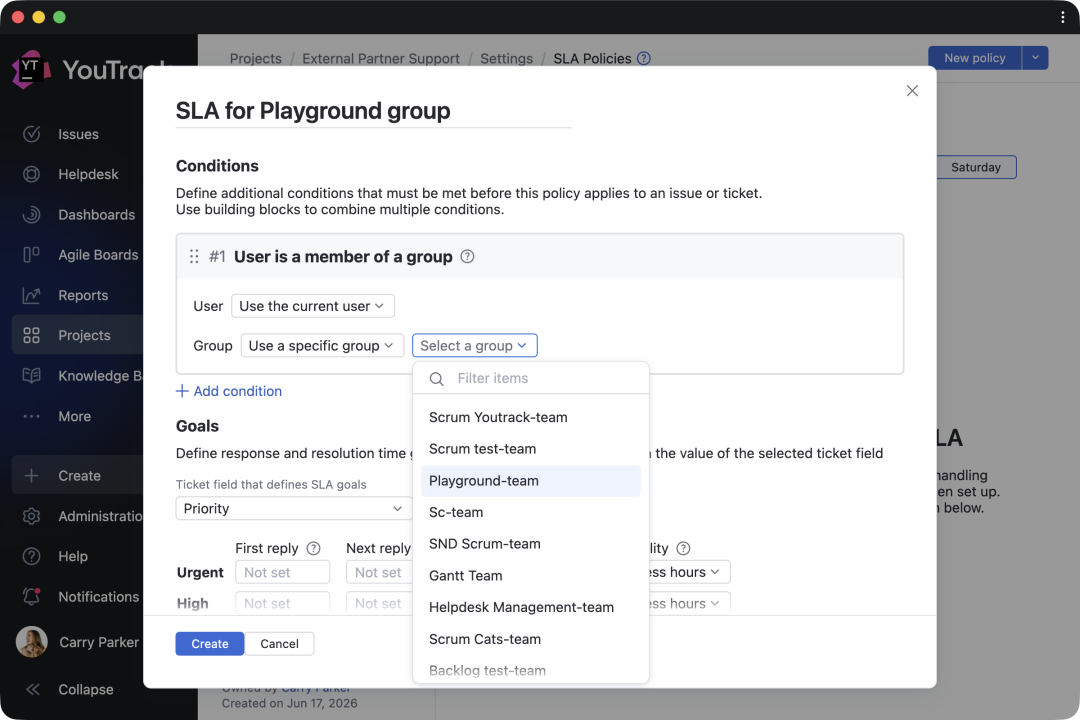
Task: Click the Urgent First reply input field
Action: pos(282,572)
